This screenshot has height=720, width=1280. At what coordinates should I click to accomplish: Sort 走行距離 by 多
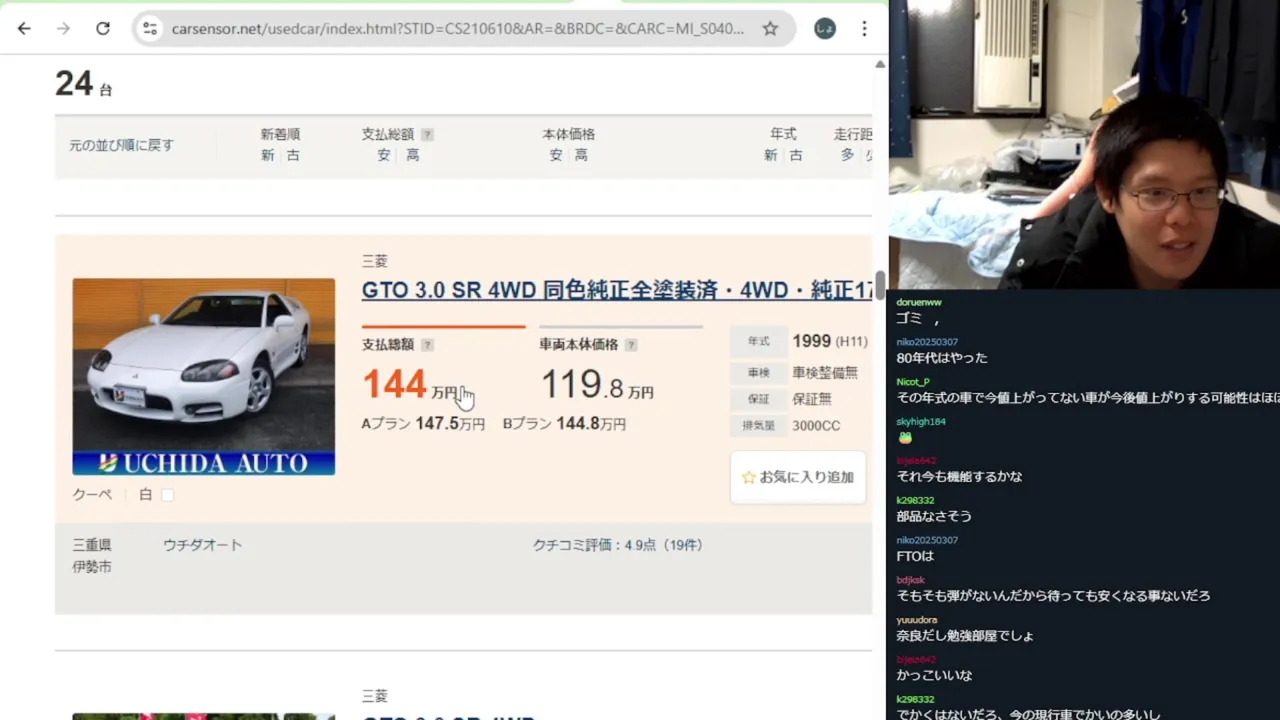847,155
